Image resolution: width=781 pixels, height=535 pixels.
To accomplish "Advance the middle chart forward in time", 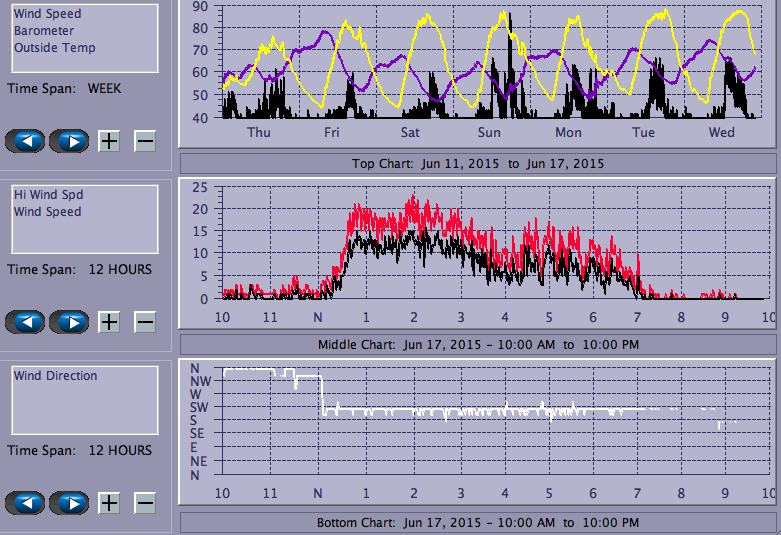I will tap(69, 322).
